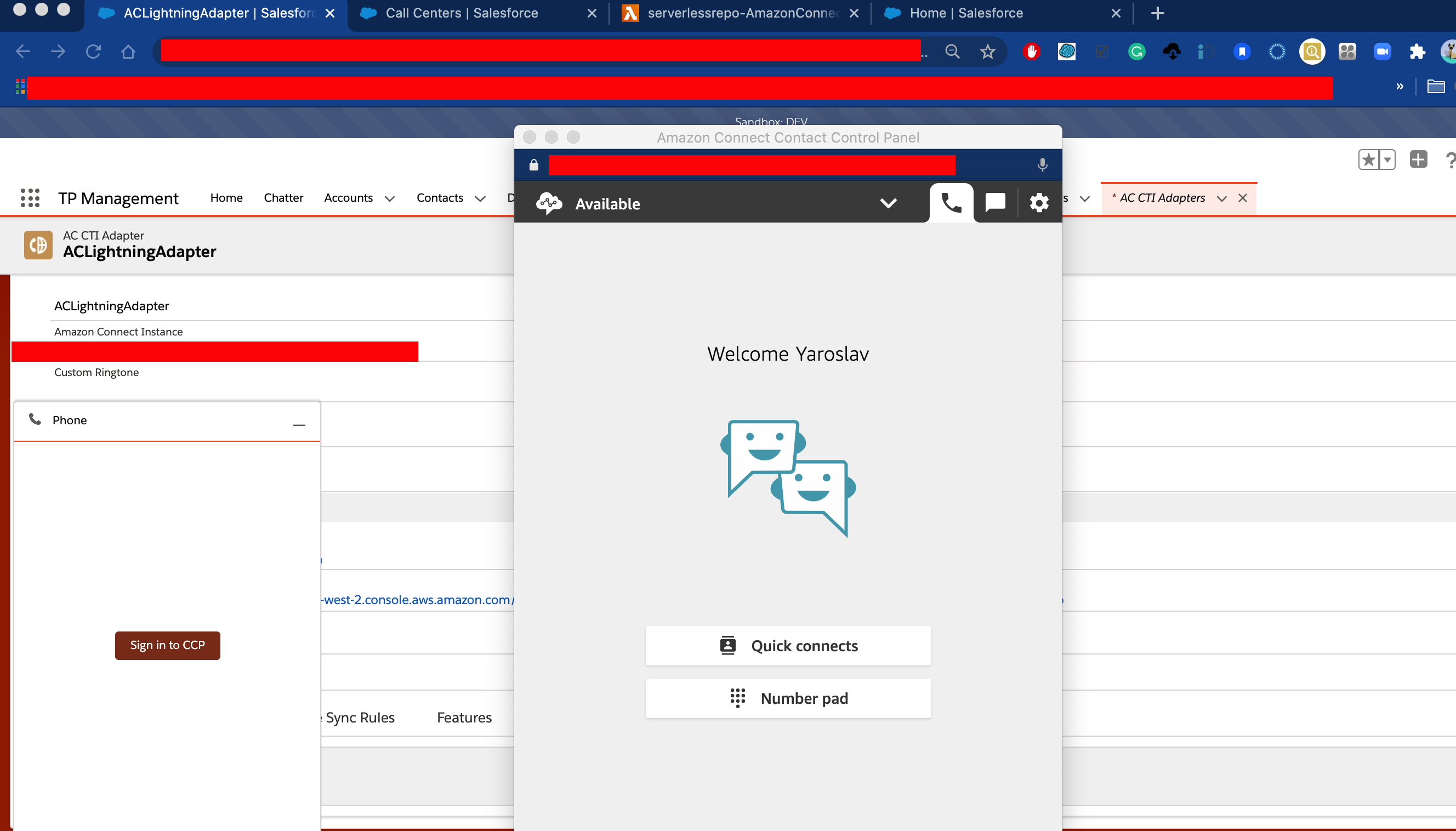Click the Sign in to CCP button
Screen dimensions: 1456x831
tap(167, 645)
